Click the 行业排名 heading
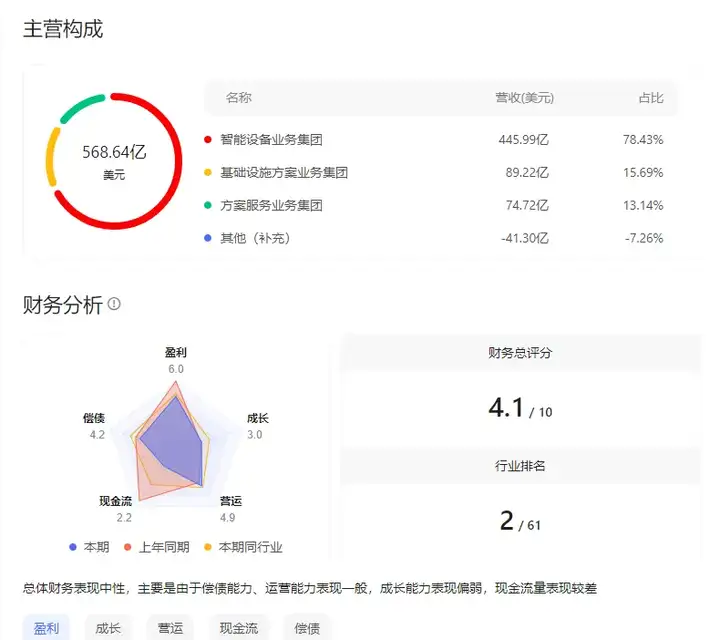720x640 pixels. pos(520,466)
